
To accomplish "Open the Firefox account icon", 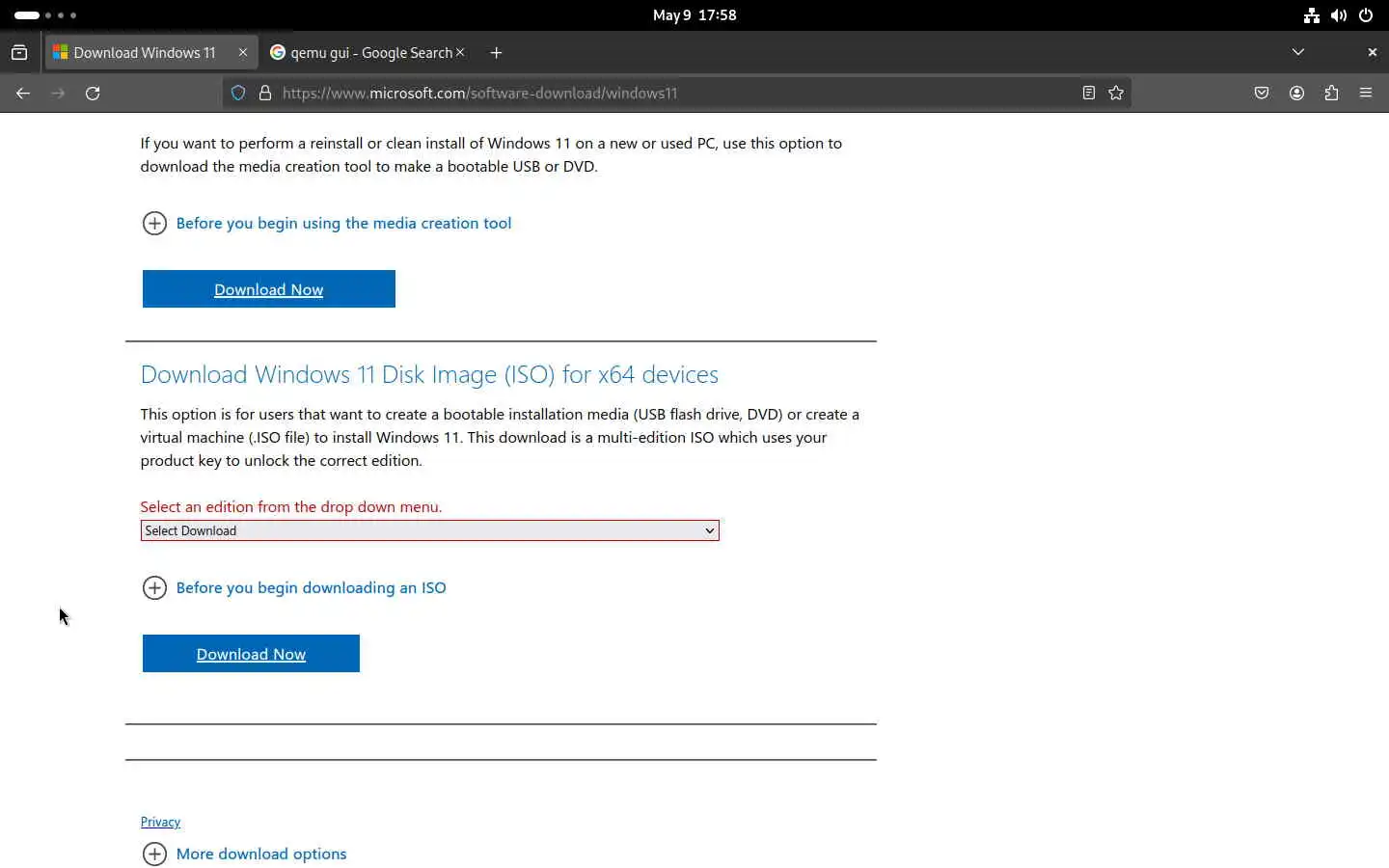I will pyautogui.click(x=1296, y=94).
